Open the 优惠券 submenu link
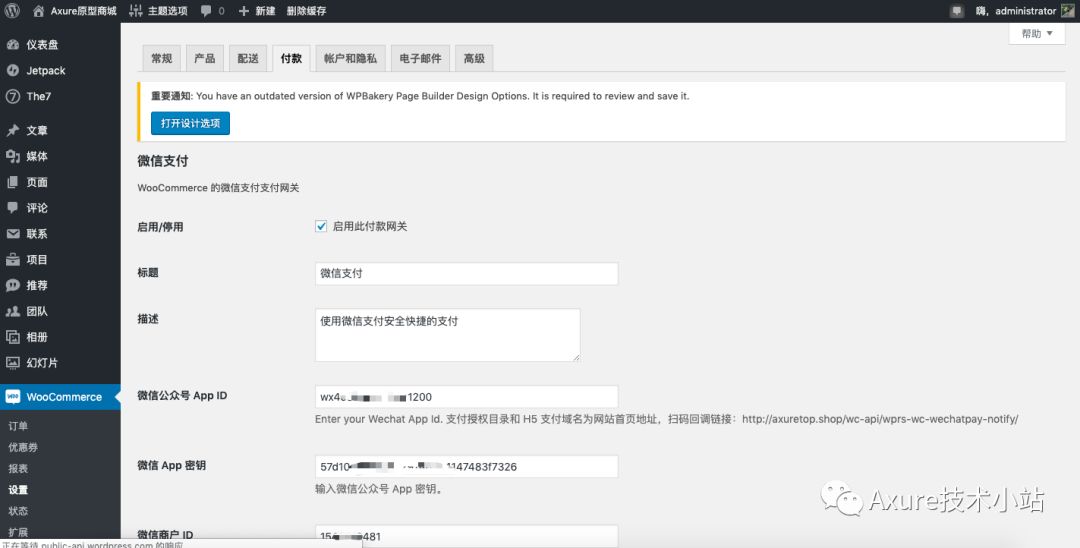The width and height of the screenshot is (1080, 548). coord(23,447)
